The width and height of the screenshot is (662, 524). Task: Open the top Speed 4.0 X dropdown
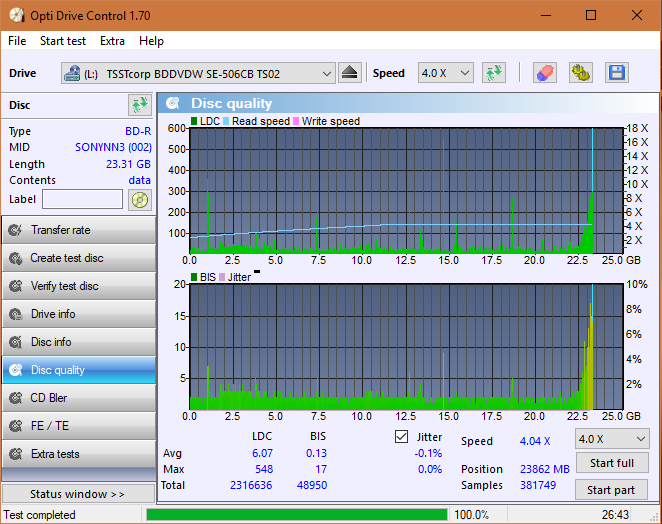(x=445, y=73)
